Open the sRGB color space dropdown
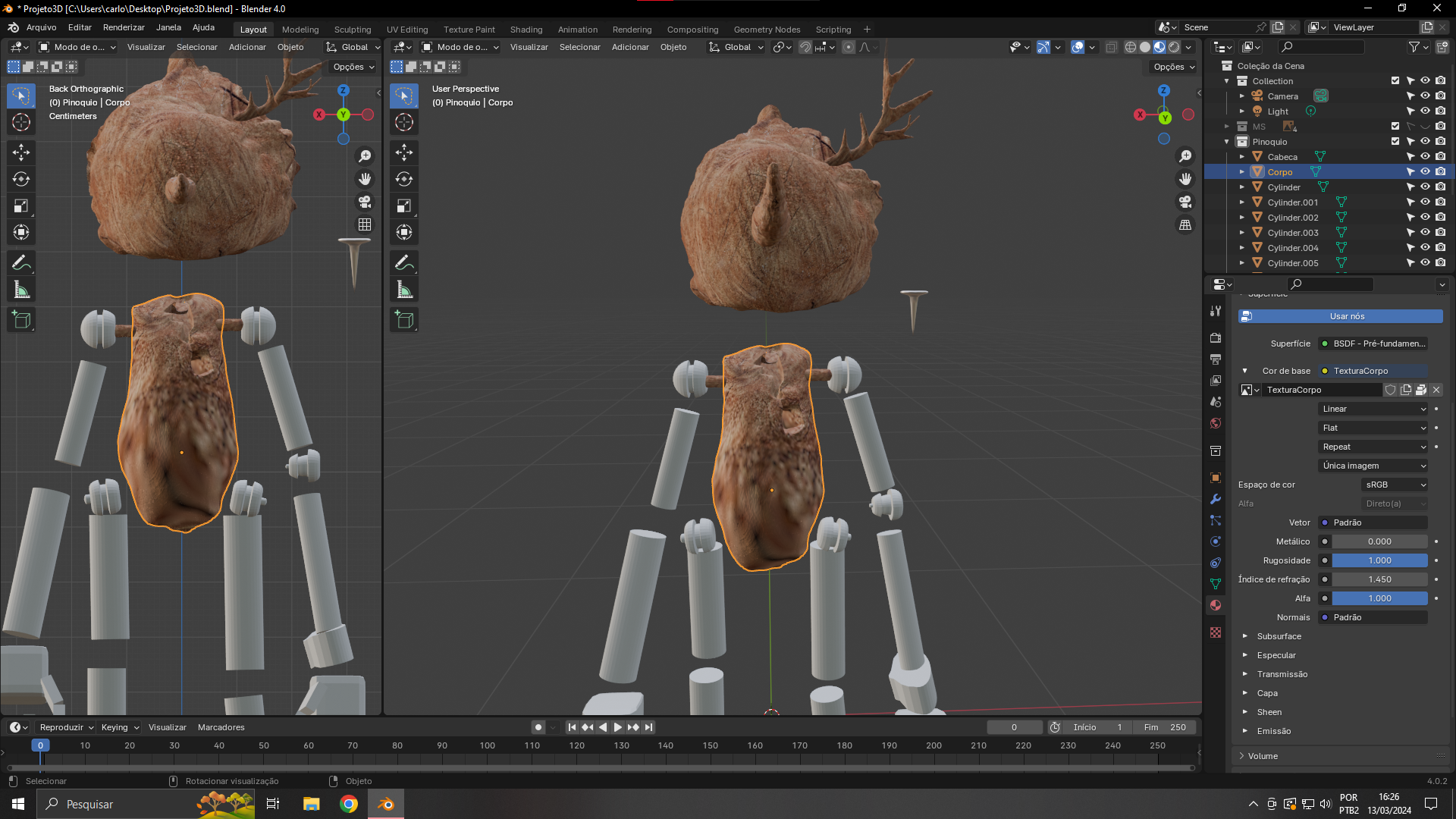The width and height of the screenshot is (1456, 819). [1395, 485]
